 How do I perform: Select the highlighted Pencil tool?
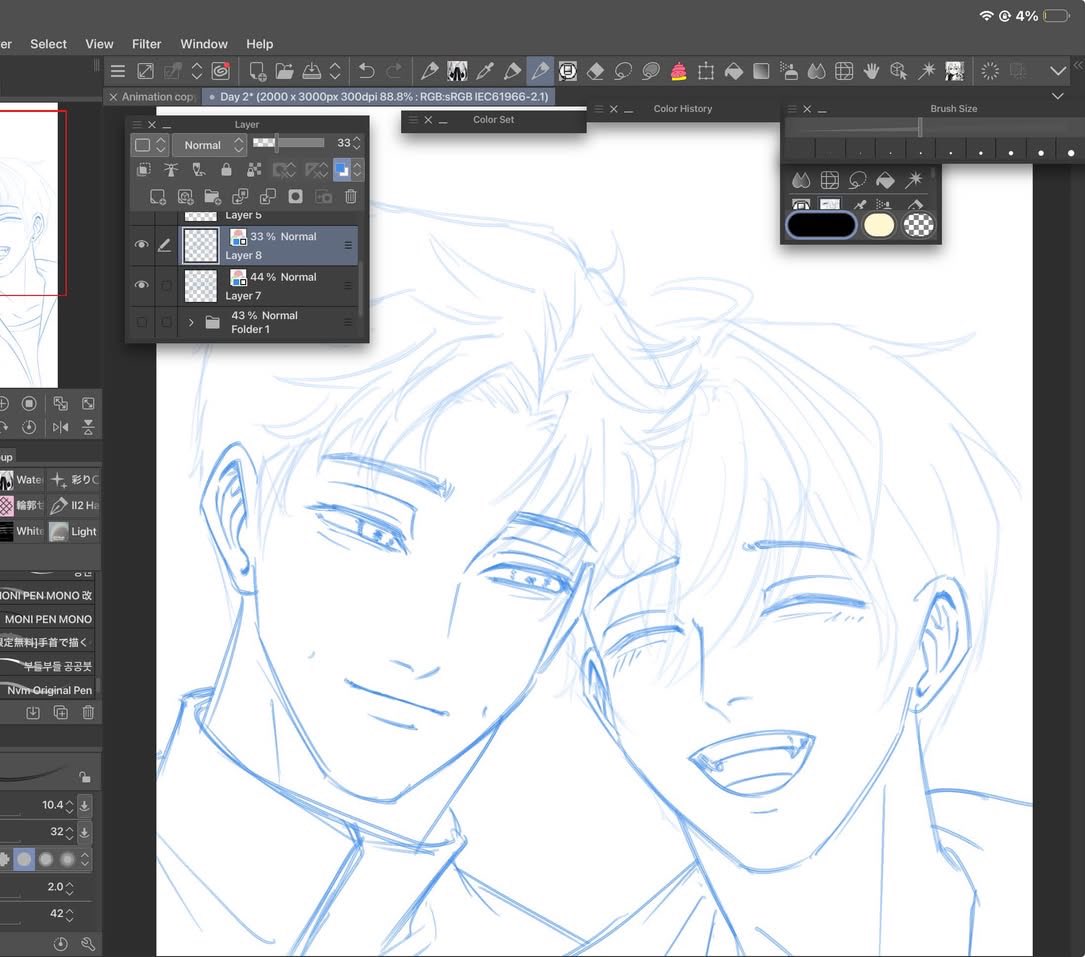[x=540, y=71]
